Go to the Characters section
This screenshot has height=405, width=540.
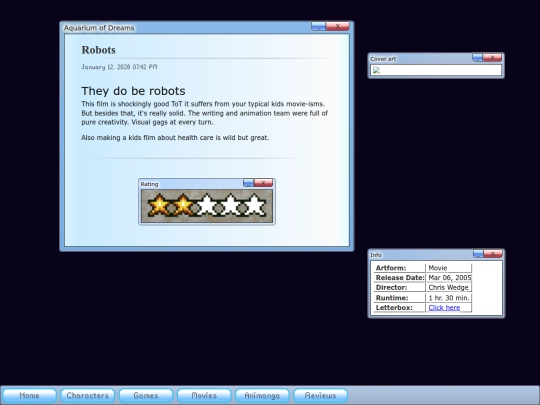(x=87, y=395)
